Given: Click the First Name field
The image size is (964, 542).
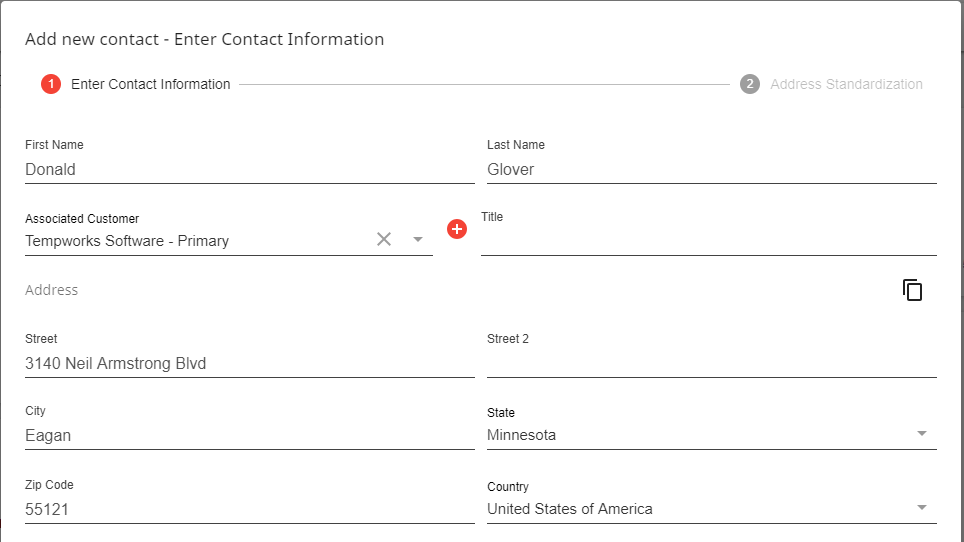Looking at the screenshot, I should (249, 169).
